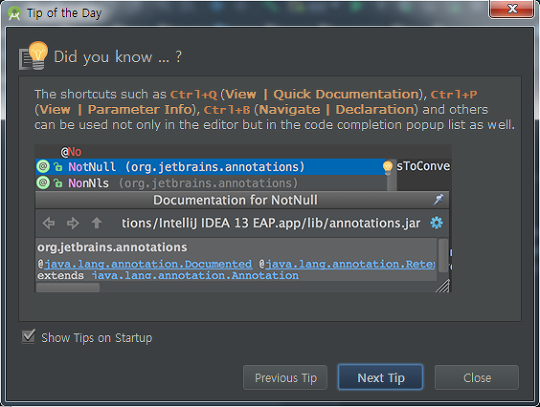
Task: Click the annotation icon next to NonNls
Action: click(x=43, y=182)
